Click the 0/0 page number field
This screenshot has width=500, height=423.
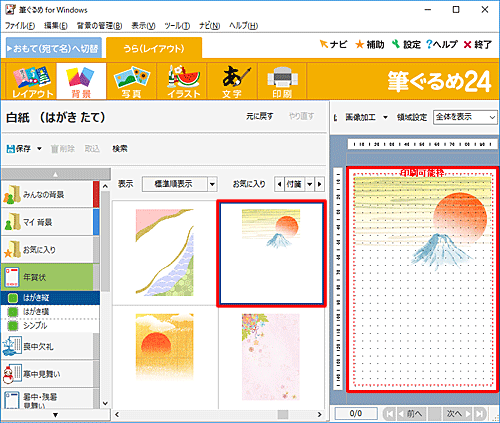tap(356, 414)
